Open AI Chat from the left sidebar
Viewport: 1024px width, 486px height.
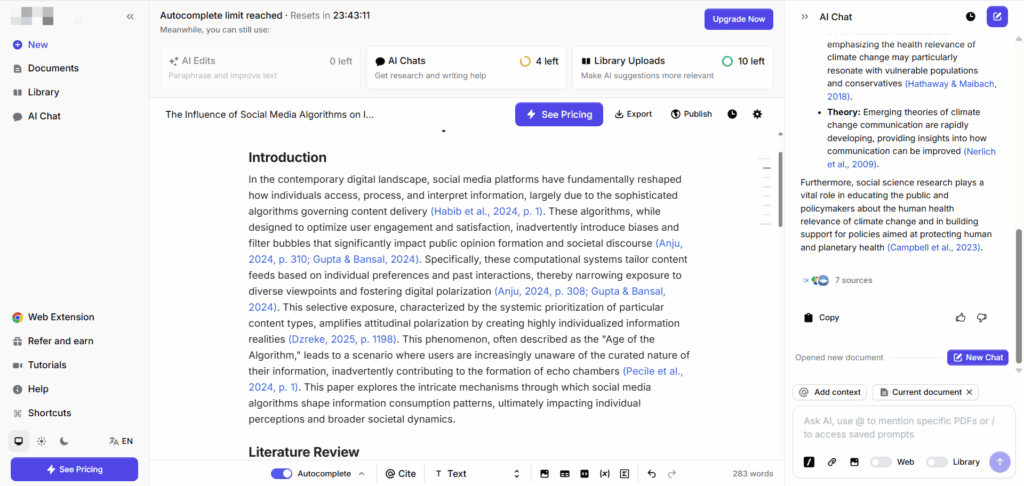[x=37, y=116]
